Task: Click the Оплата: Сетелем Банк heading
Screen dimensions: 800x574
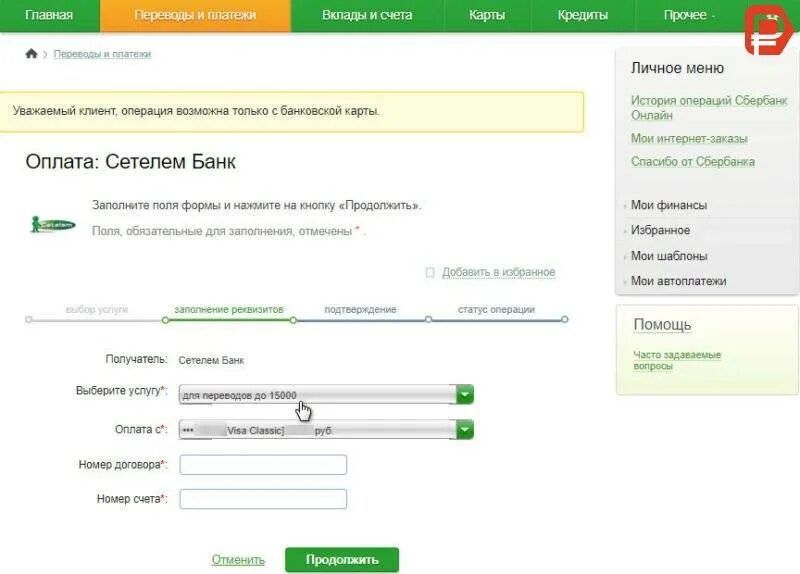Action: [x=131, y=162]
